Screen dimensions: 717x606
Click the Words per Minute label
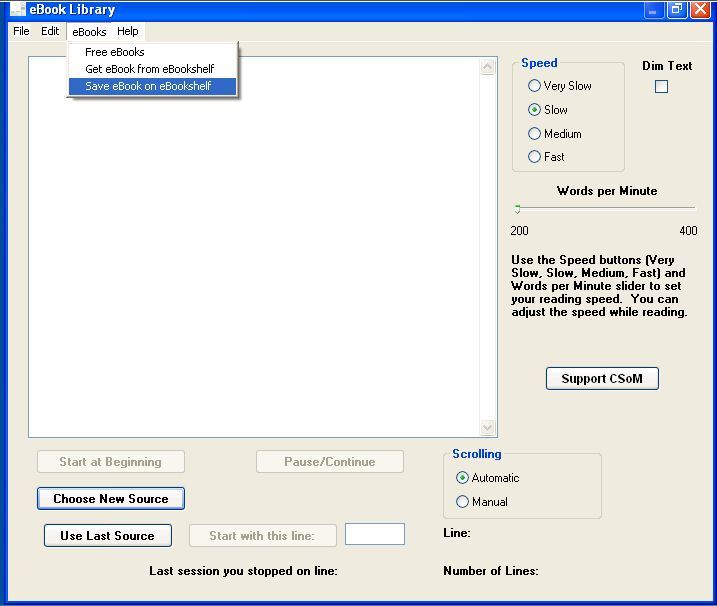[607, 191]
